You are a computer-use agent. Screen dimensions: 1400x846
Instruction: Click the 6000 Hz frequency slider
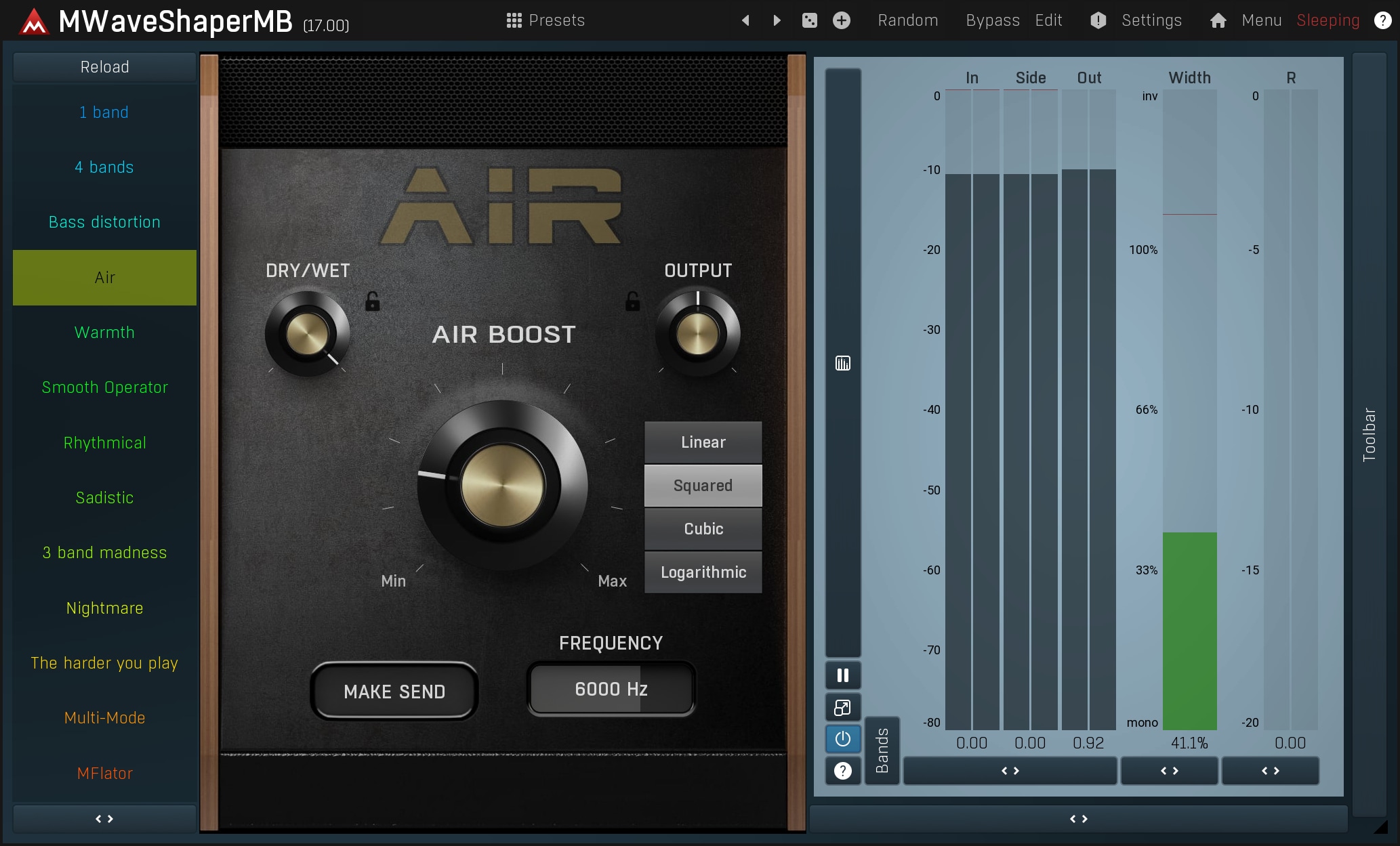pyautogui.click(x=611, y=689)
